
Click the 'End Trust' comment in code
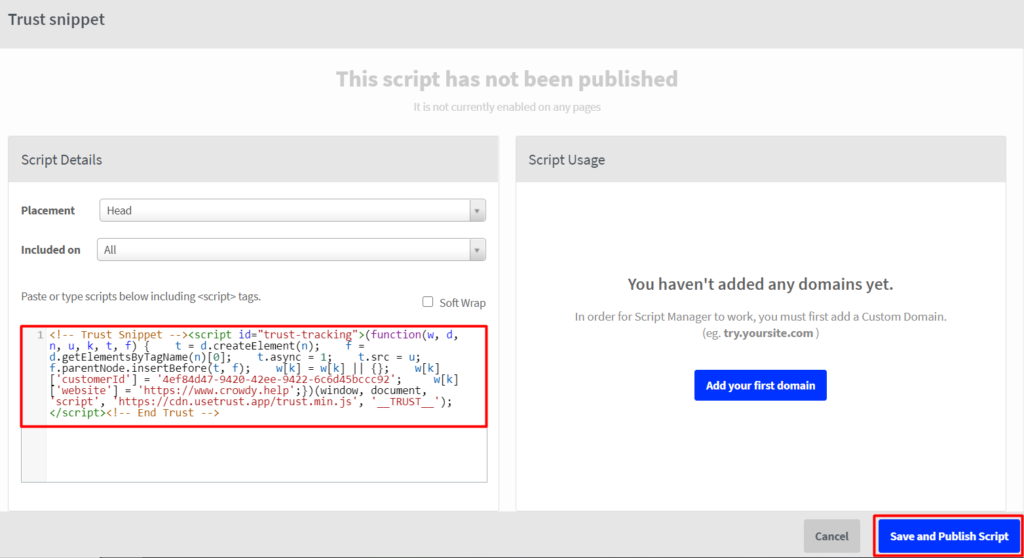[163, 413]
